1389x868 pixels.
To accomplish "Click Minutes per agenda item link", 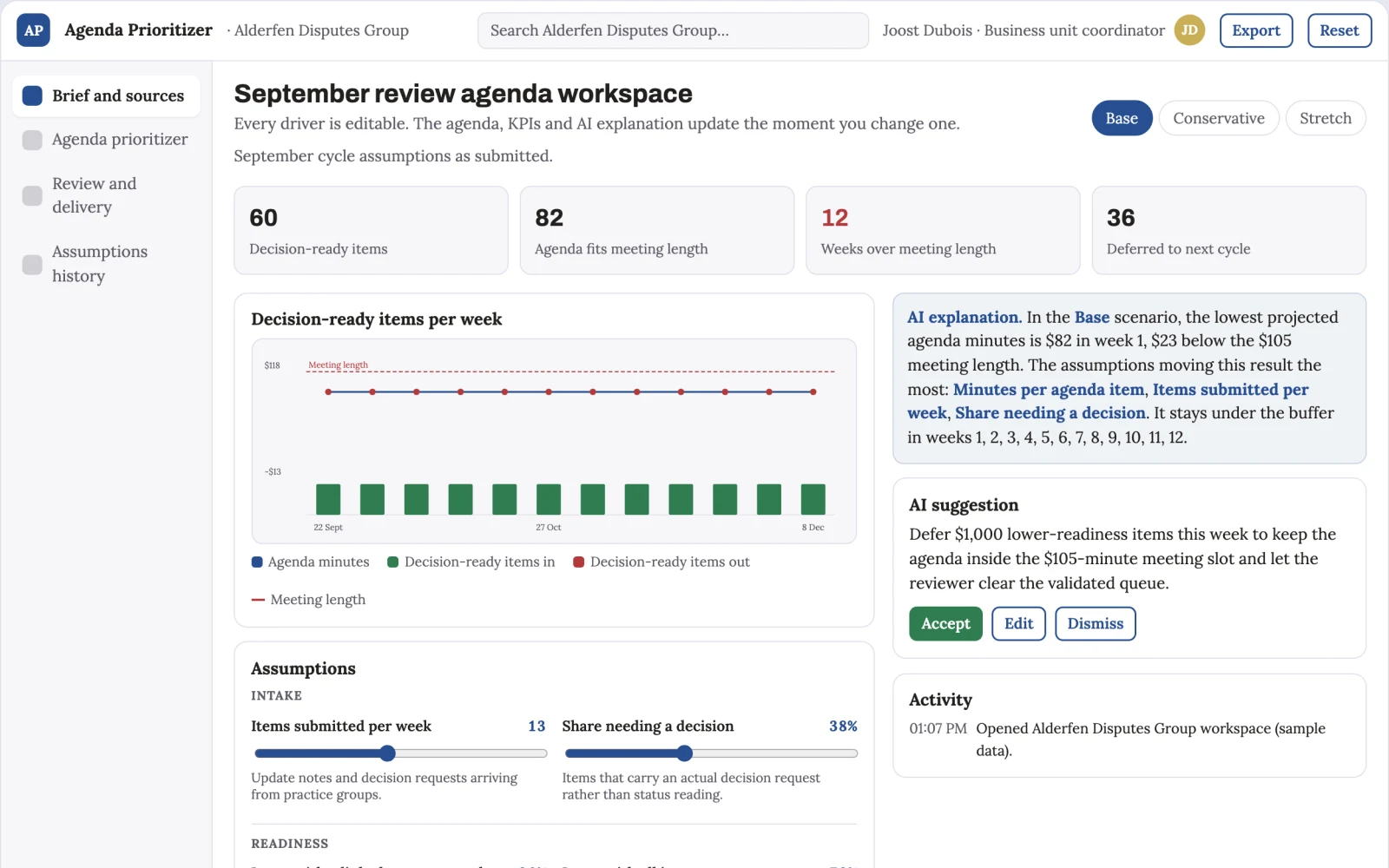I will (x=1049, y=390).
